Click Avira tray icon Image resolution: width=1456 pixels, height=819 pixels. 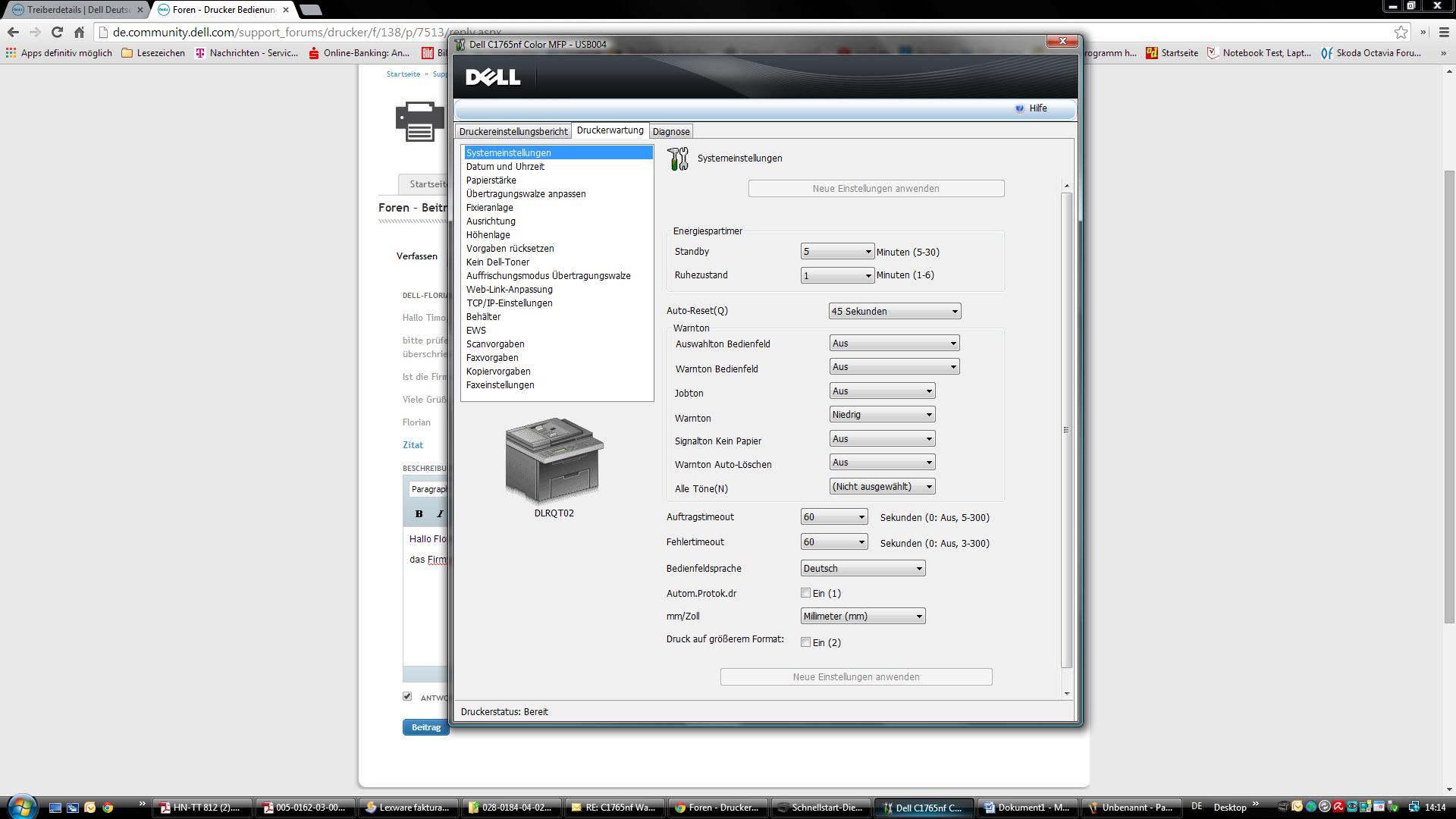1338,807
